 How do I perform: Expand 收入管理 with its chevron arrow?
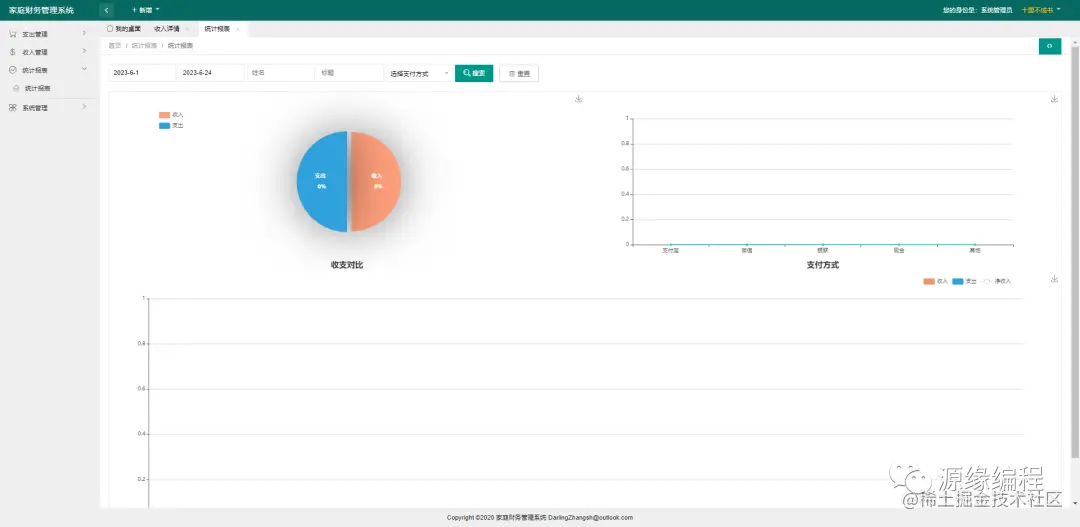point(84,52)
